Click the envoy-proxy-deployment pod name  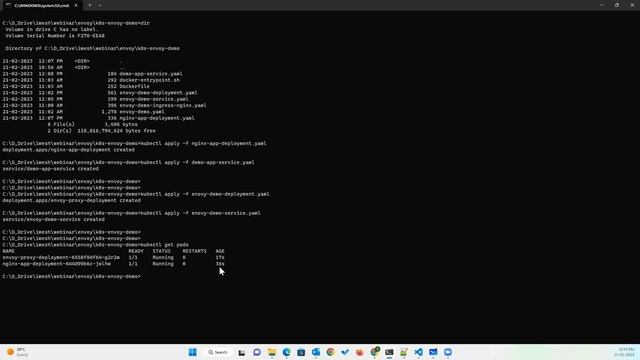pyautogui.click(x=61, y=258)
